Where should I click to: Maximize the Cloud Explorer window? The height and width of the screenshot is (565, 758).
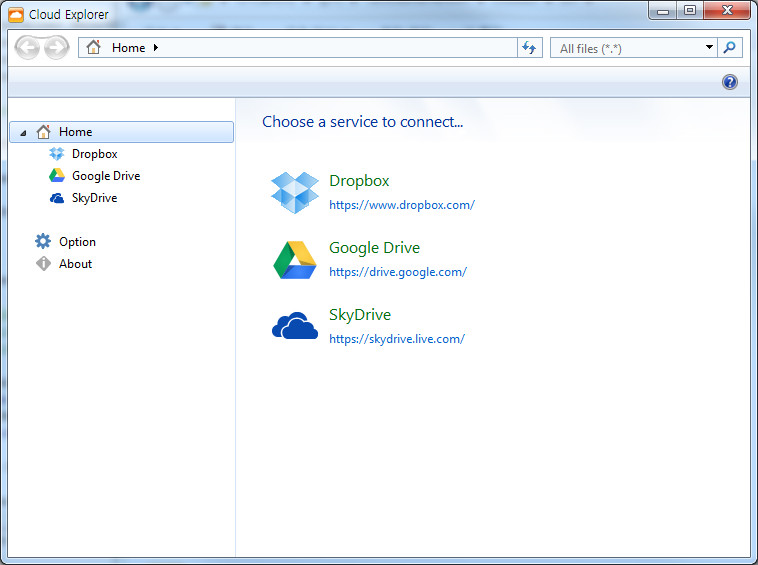pos(690,11)
